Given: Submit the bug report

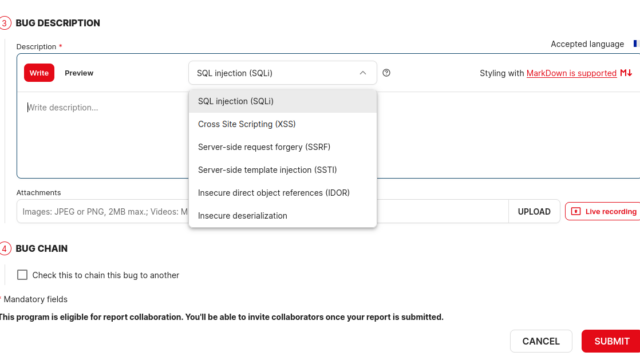Looking at the screenshot, I should 611,341.
